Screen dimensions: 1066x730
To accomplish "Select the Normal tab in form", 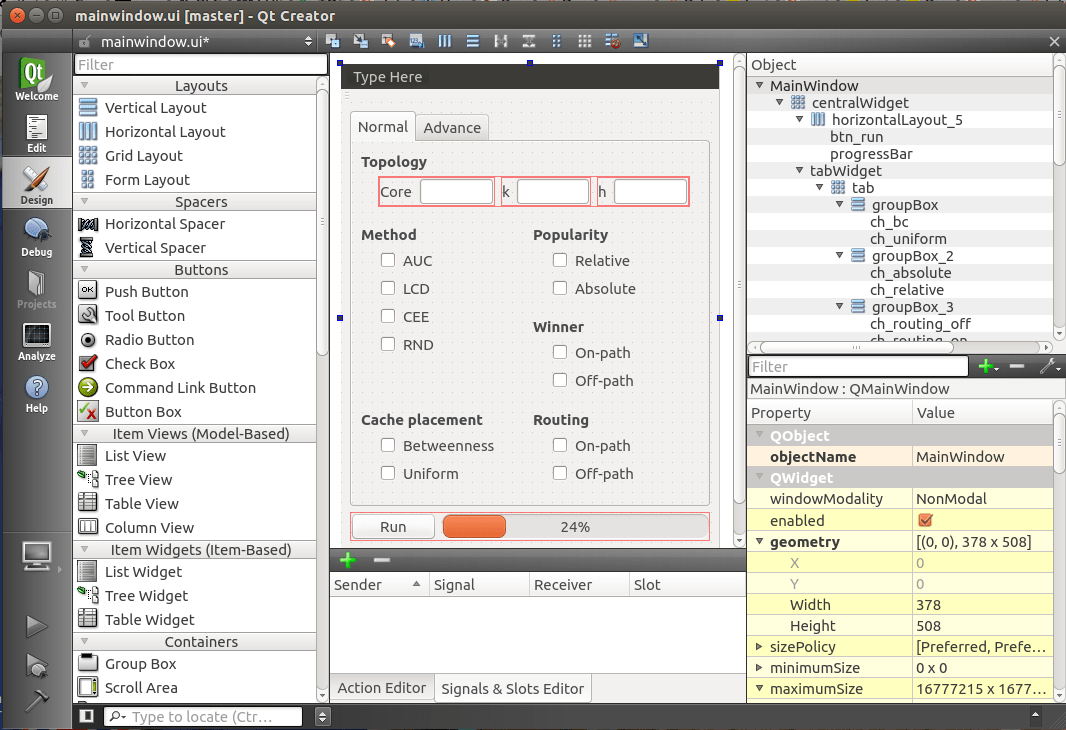I will [x=383, y=127].
